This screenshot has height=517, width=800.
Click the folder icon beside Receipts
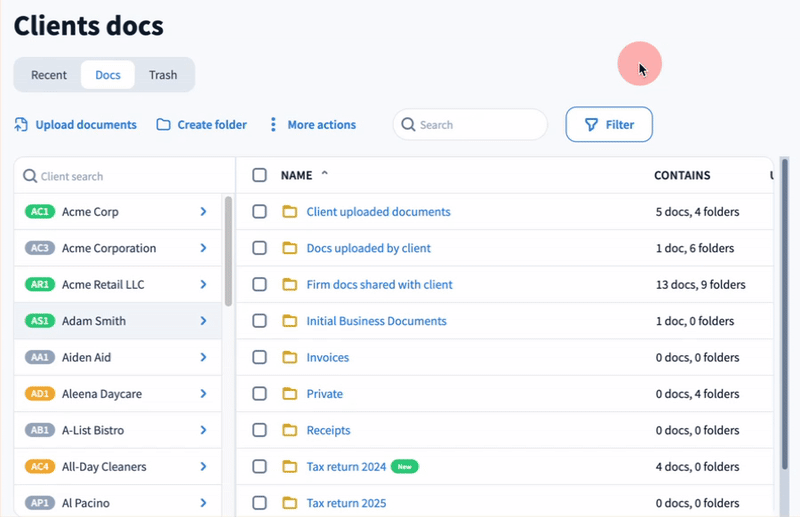click(x=290, y=430)
